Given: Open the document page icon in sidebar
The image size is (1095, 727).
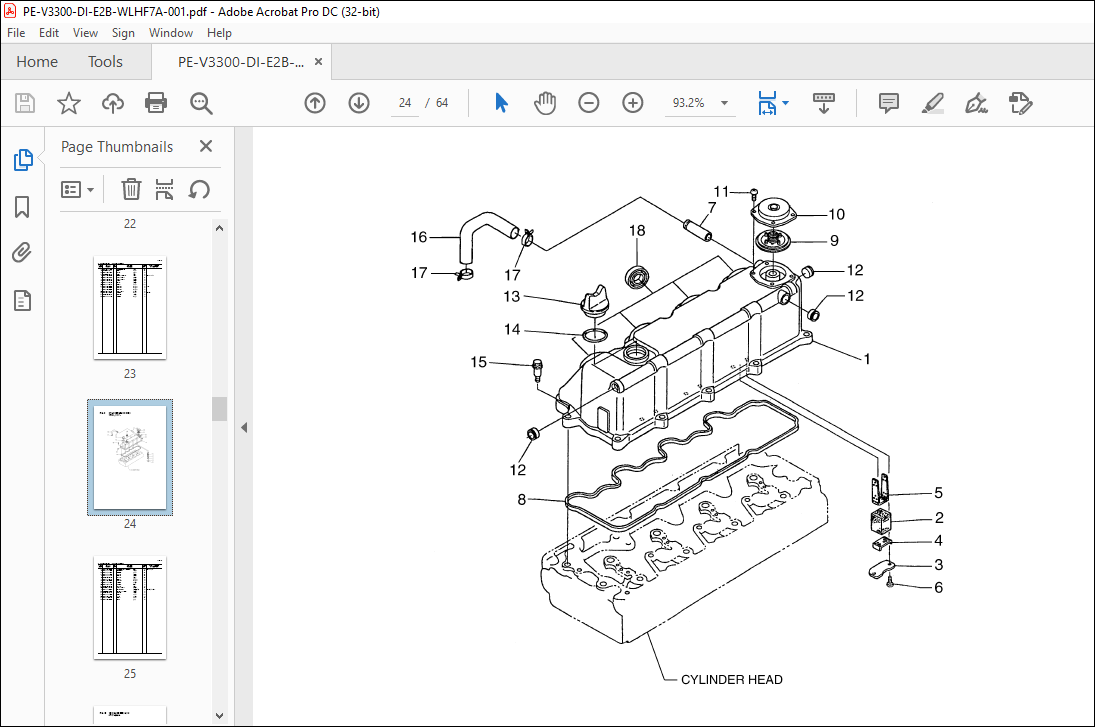Looking at the screenshot, I should tap(22, 300).
